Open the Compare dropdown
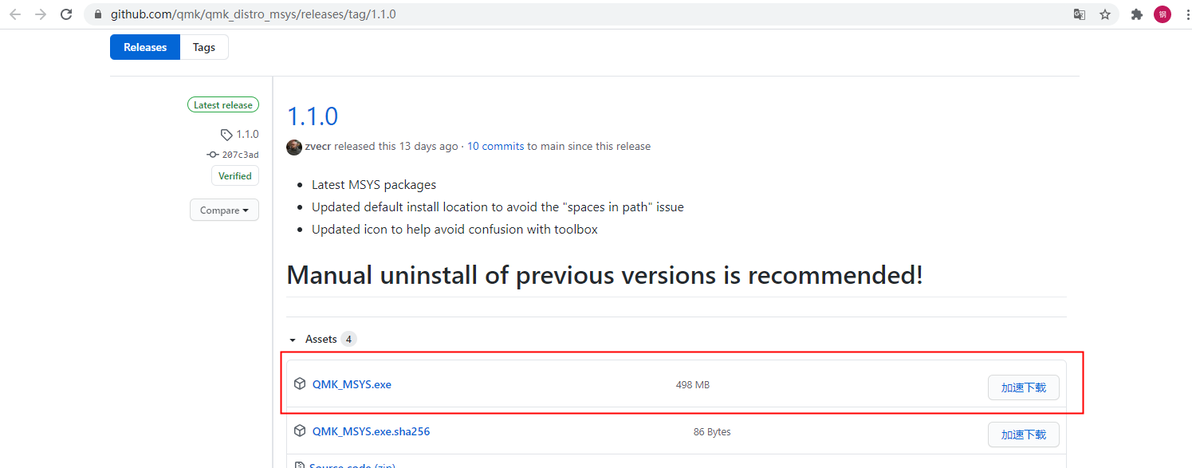The image size is (1192, 468). click(224, 210)
